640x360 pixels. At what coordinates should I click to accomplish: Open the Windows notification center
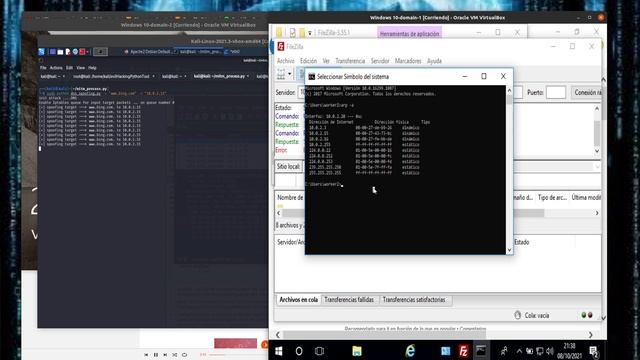click(594, 351)
